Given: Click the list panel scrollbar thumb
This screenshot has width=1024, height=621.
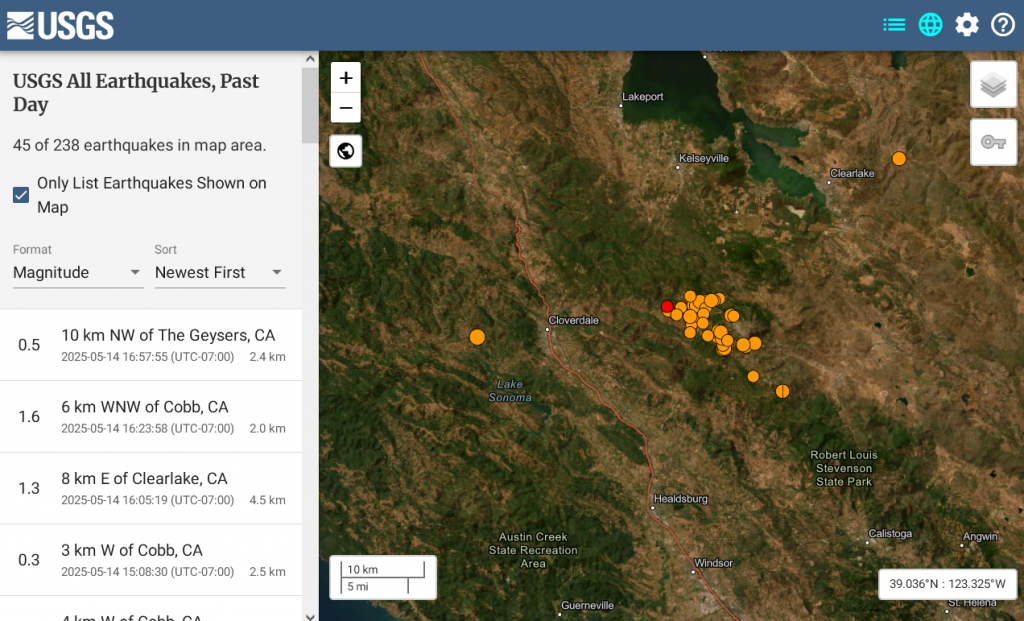Looking at the screenshot, I should pyautogui.click(x=310, y=105).
